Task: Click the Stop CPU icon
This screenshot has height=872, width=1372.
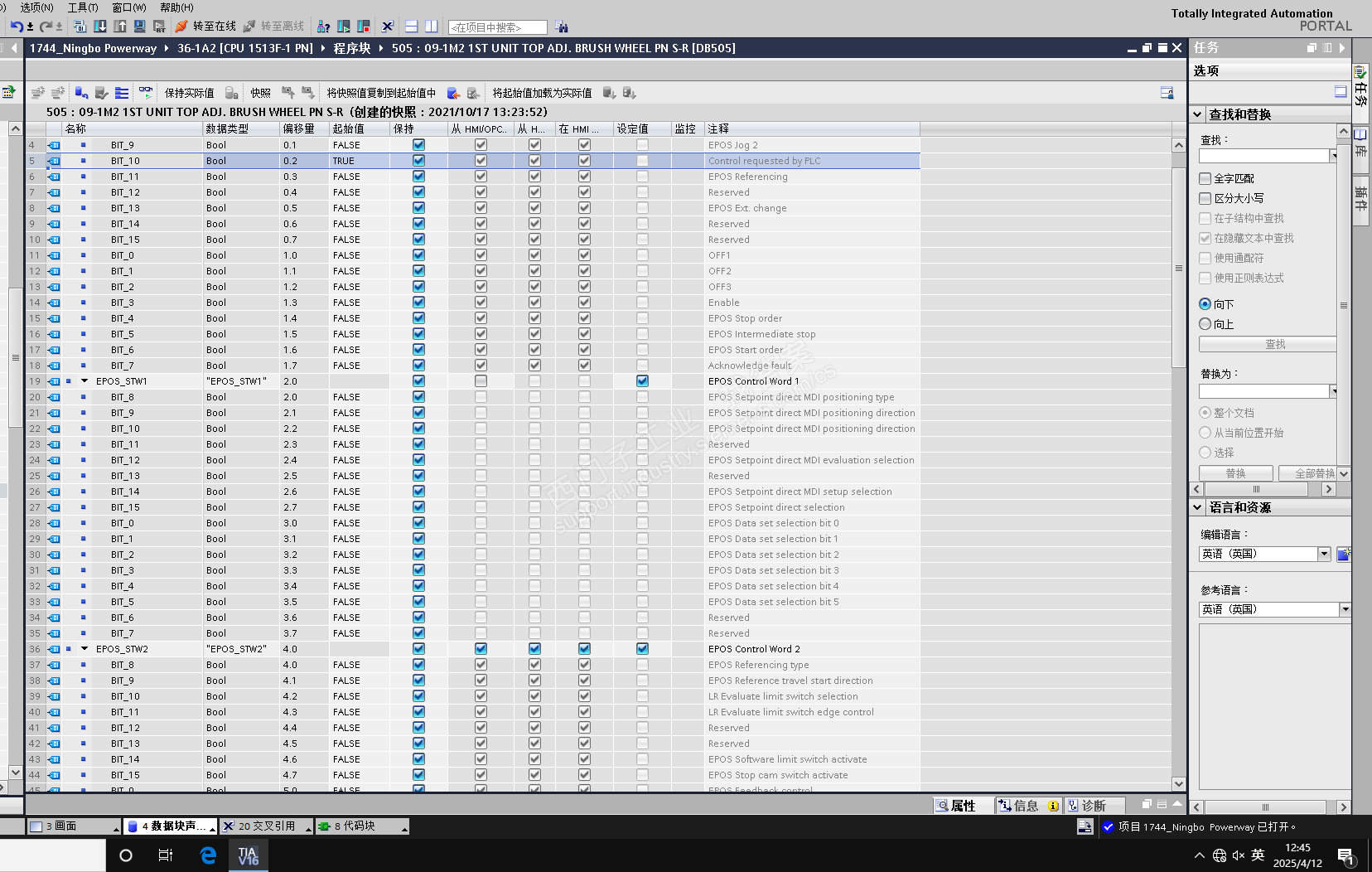Action: point(363,27)
